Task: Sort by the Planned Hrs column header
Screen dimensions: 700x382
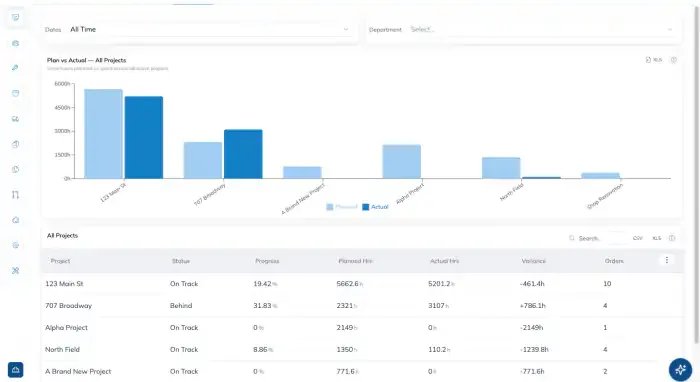Action: tap(355, 261)
